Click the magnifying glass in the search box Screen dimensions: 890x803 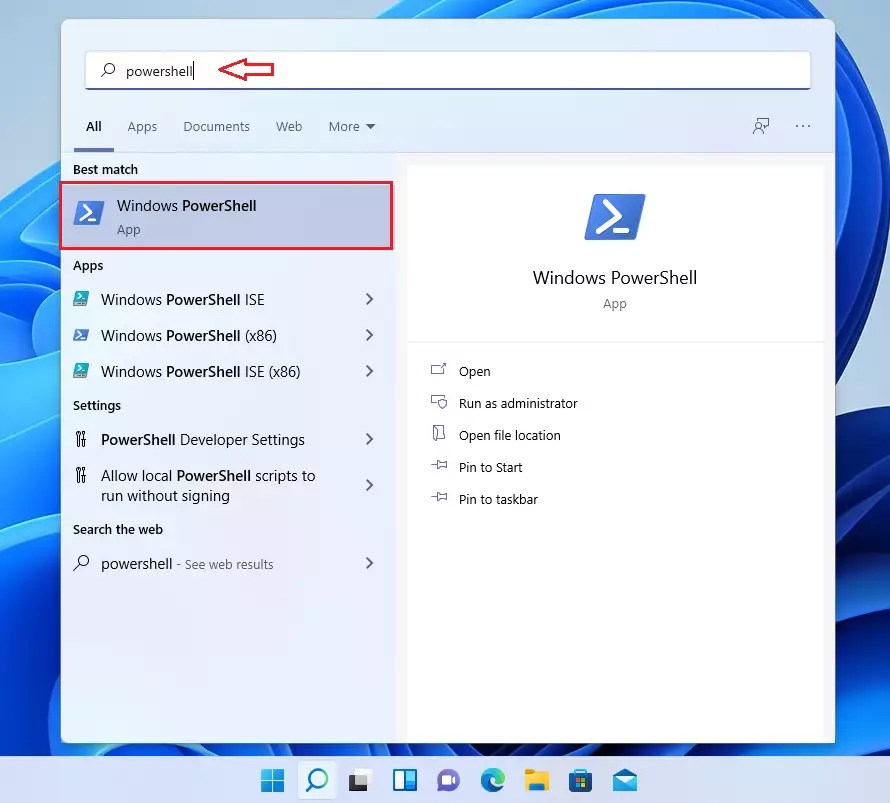click(x=106, y=70)
